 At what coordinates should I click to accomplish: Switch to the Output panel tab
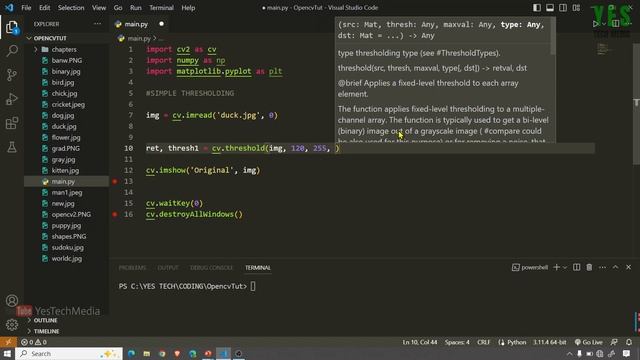(168, 268)
